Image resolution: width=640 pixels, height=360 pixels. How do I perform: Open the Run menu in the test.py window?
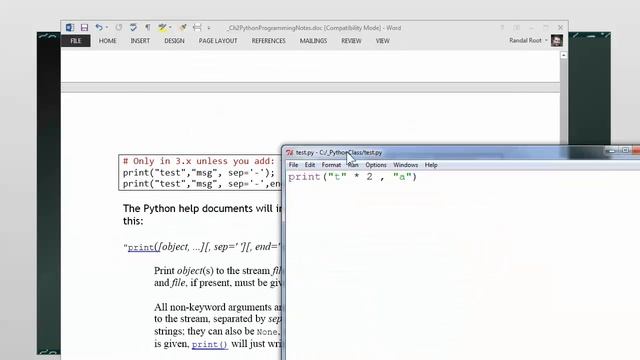pyautogui.click(x=353, y=165)
